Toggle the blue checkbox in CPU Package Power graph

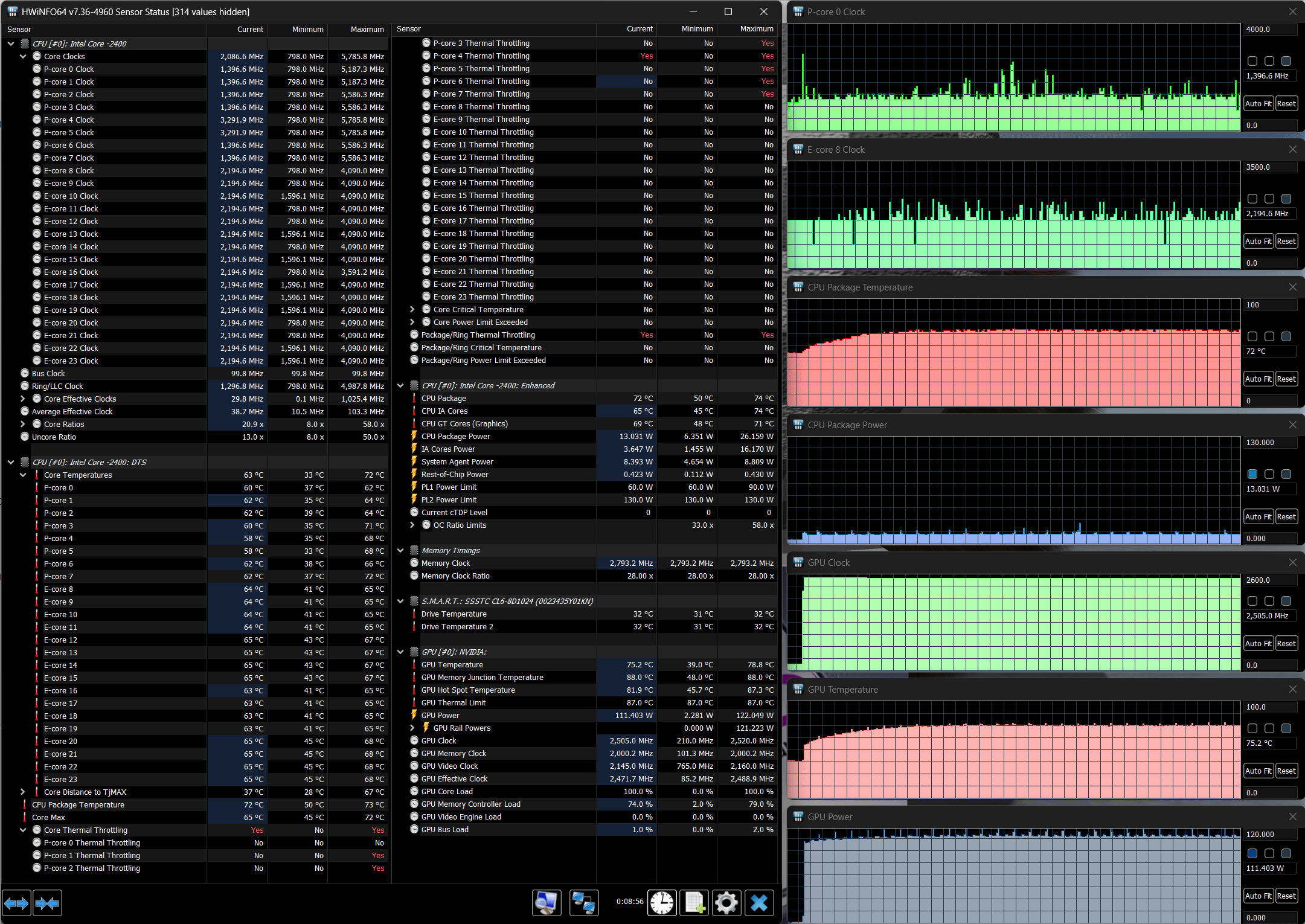coord(1252,474)
